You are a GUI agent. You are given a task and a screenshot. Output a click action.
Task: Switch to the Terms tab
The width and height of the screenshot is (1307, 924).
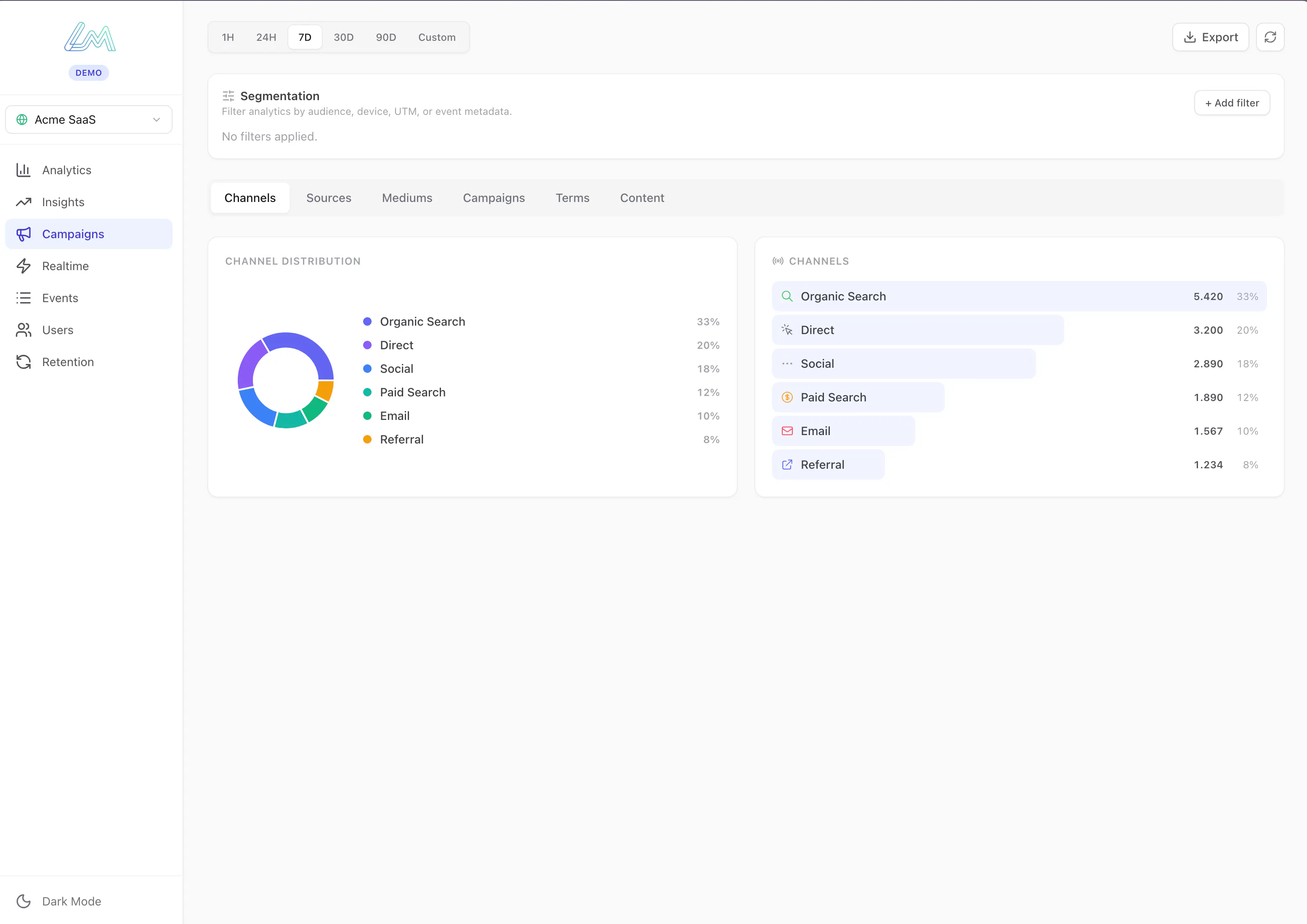(572, 198)
